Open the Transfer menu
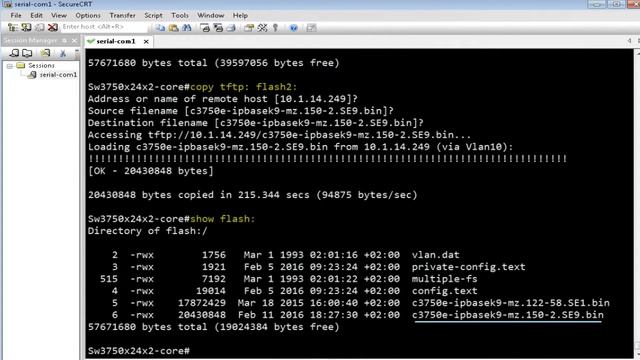The image size is (640, 360). coord(122,15)
